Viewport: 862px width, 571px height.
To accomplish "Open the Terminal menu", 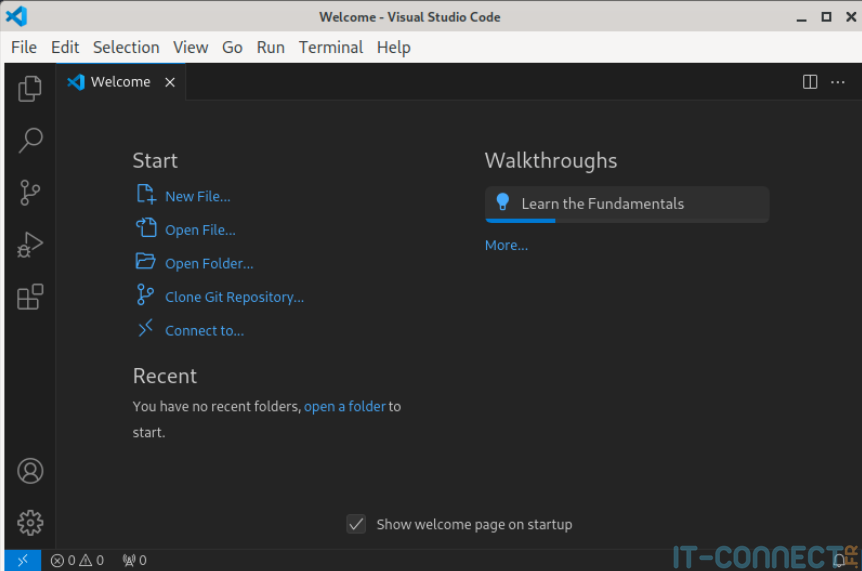I will (331, 47).
